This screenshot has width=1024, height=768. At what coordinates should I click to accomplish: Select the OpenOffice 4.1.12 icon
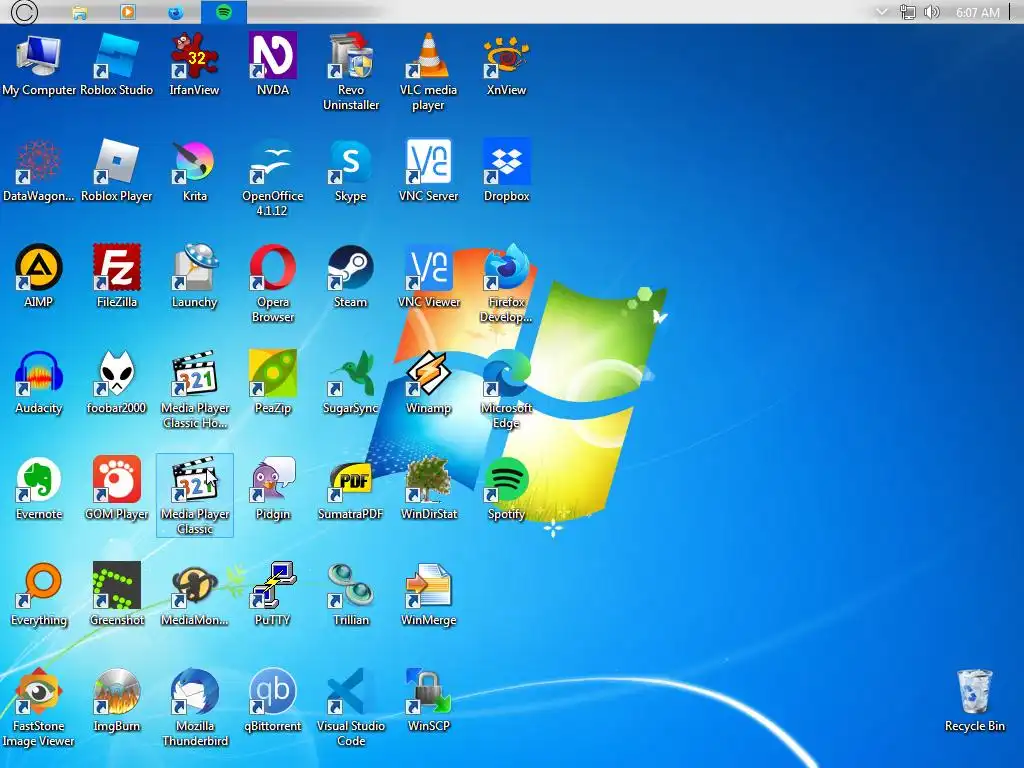pos(273,178)
